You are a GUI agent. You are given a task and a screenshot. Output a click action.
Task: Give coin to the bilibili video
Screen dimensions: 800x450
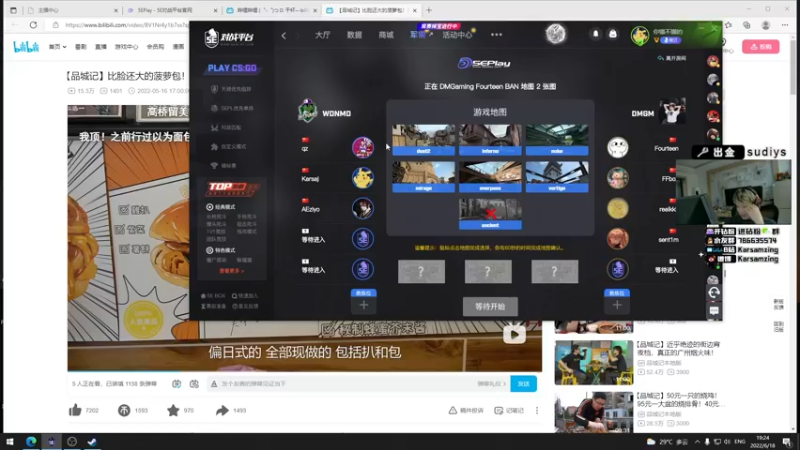point(124,410)
